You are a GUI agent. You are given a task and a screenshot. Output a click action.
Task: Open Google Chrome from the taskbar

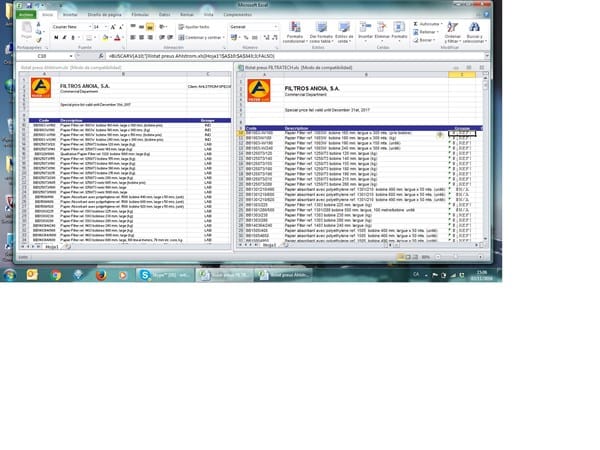56,275
